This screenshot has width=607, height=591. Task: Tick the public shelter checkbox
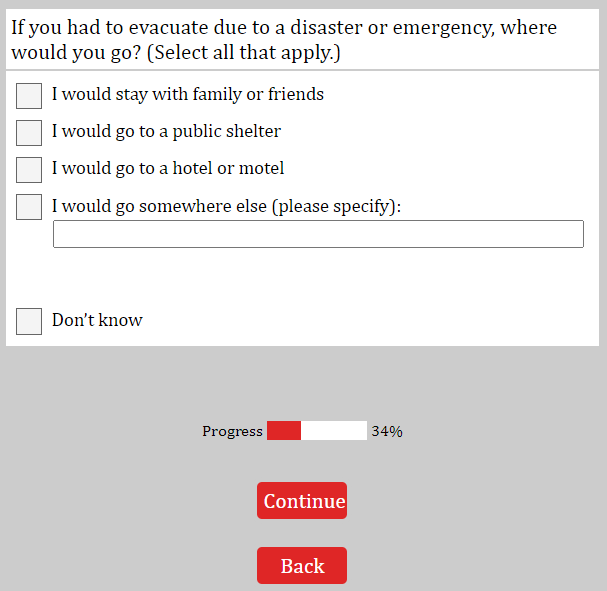[x=29, y=133]
